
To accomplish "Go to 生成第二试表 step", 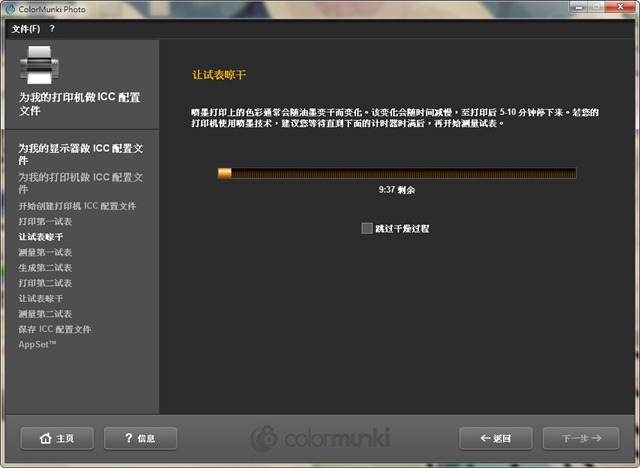I will 45,268.
